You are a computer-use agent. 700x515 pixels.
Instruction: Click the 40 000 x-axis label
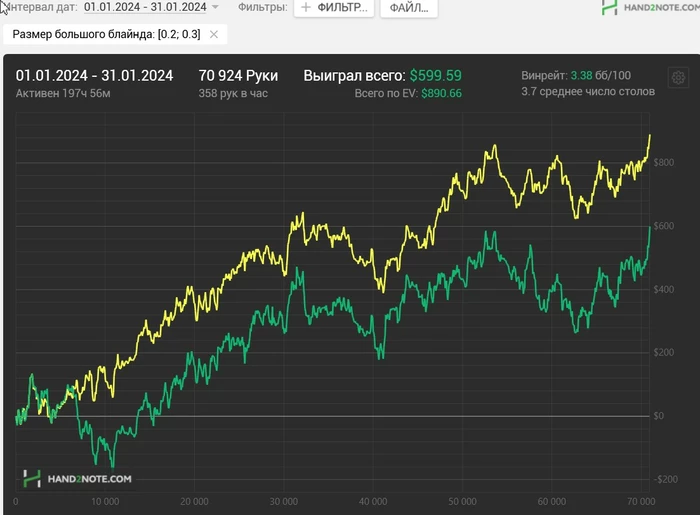(x=373, y=502)
